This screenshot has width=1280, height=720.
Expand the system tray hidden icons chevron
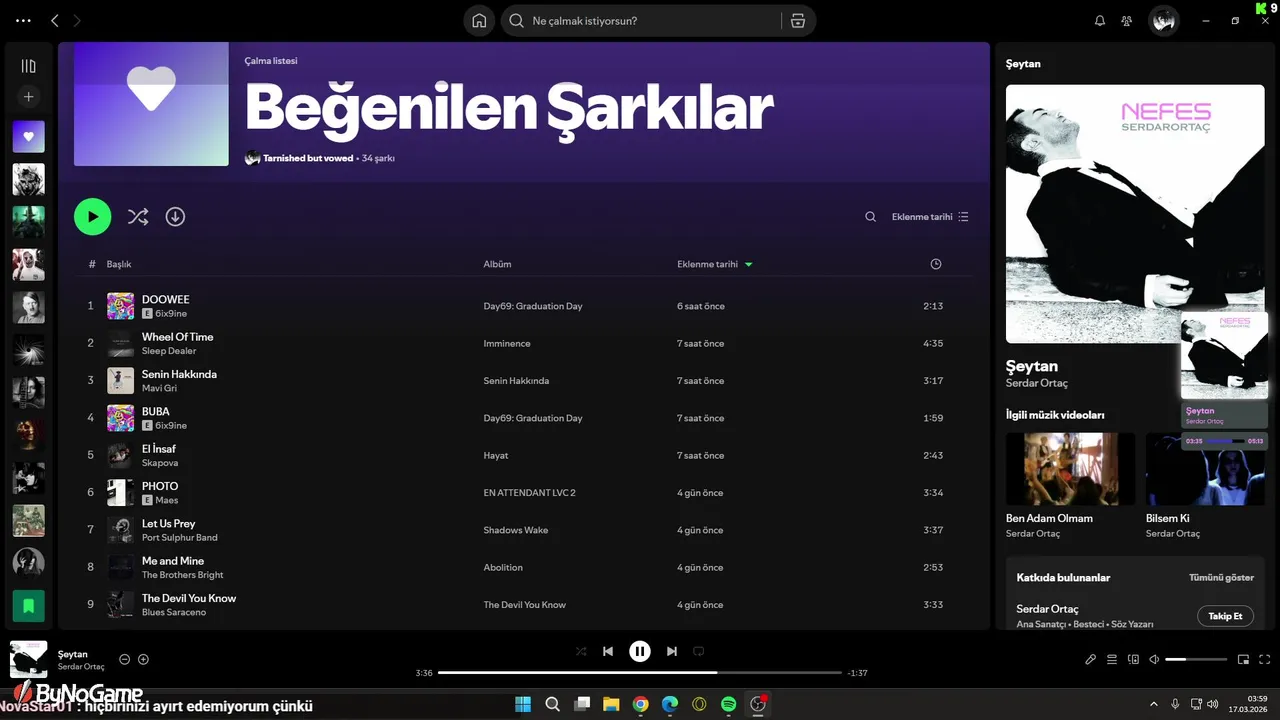[1153, 704]
